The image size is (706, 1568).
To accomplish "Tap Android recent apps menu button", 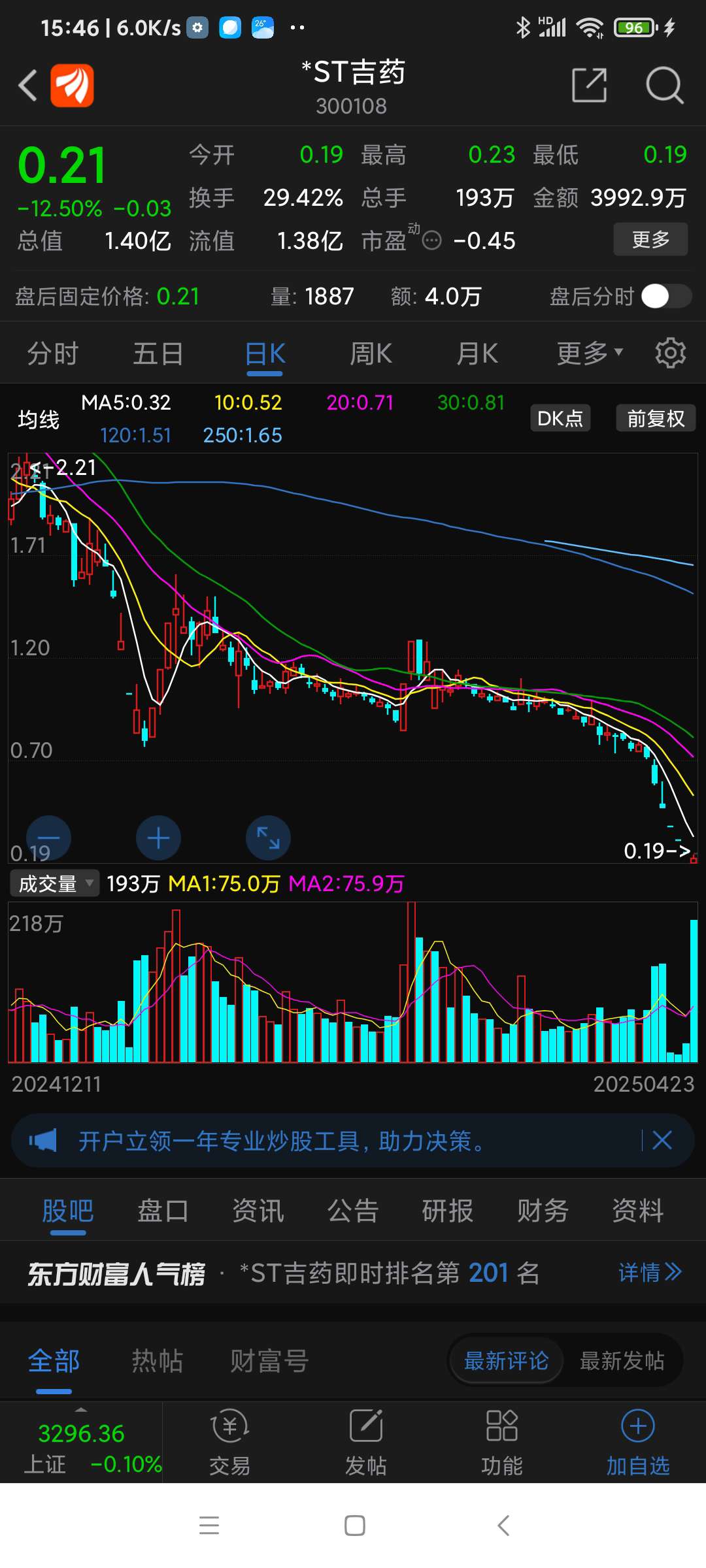I will pos(209,1526).
